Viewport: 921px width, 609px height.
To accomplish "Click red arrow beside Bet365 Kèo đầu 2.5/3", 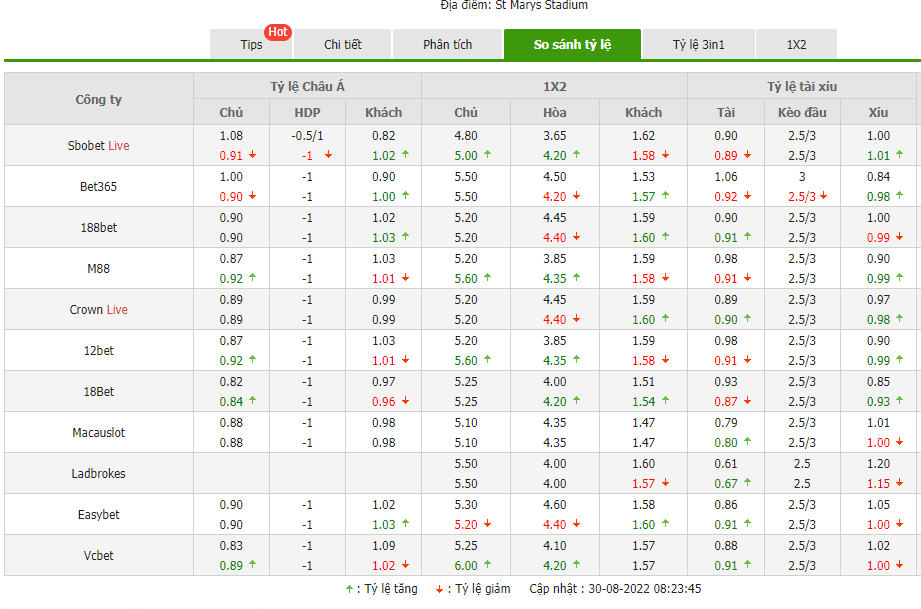I will coord(823,196).
